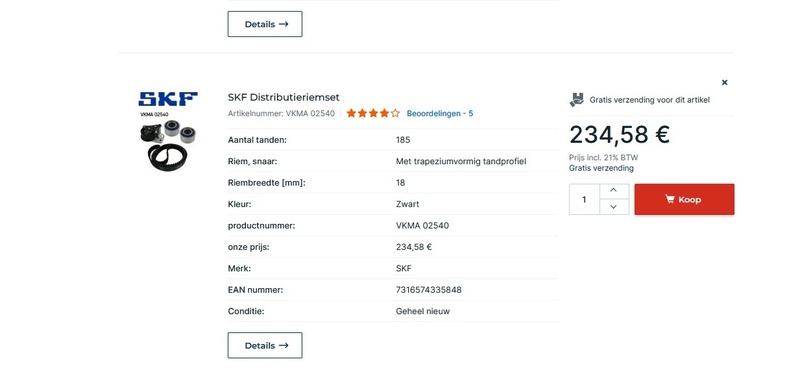Select EAN number 7316574335848
The image size is (800, 370).
[429, 290]
